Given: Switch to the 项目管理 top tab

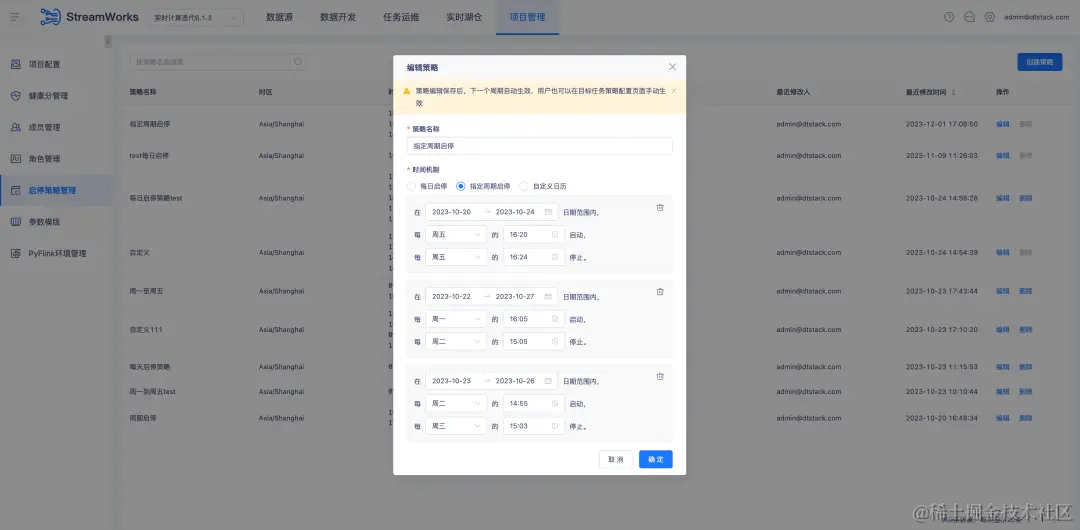Looking at the screenshot, I should [528, 17].
